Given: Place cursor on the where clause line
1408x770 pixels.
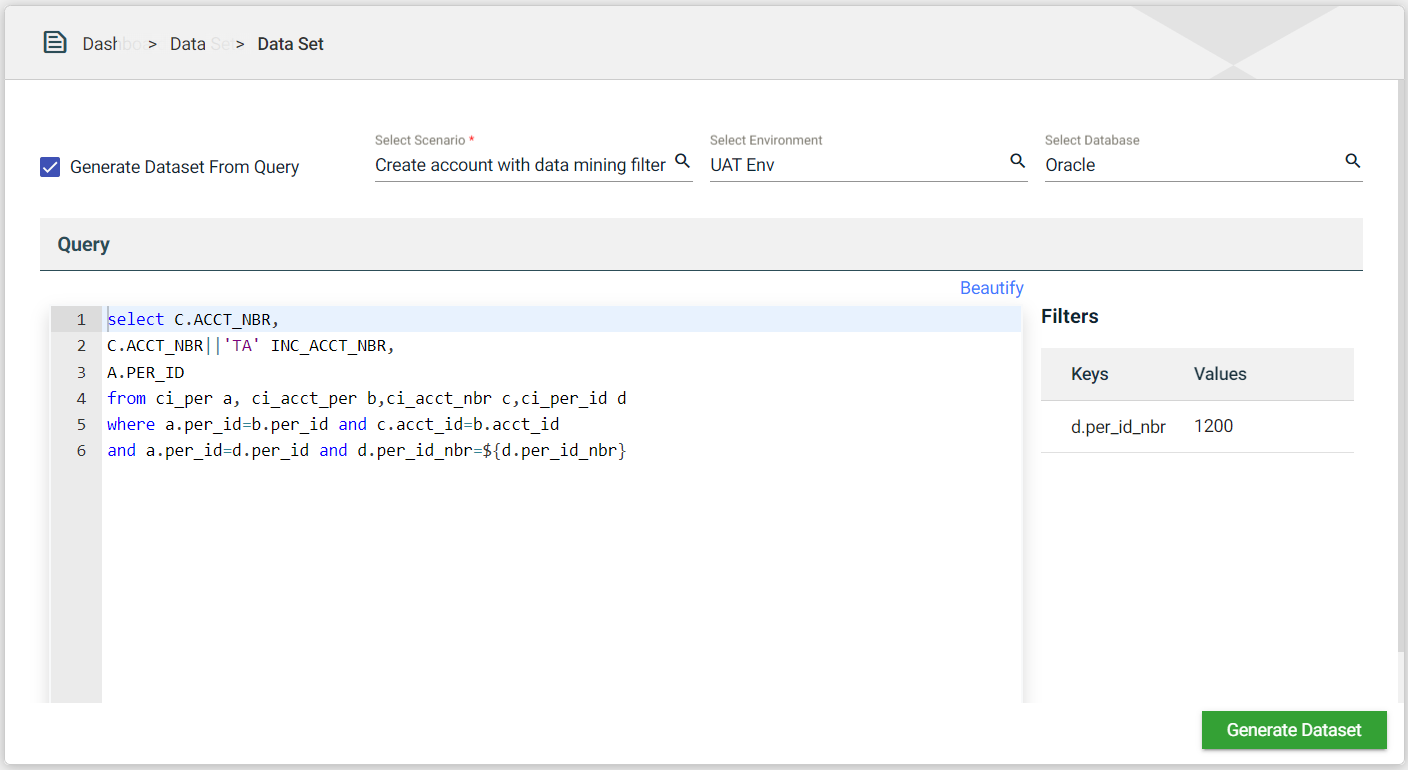Looking at the screenshot, I should tap(400, 424).
